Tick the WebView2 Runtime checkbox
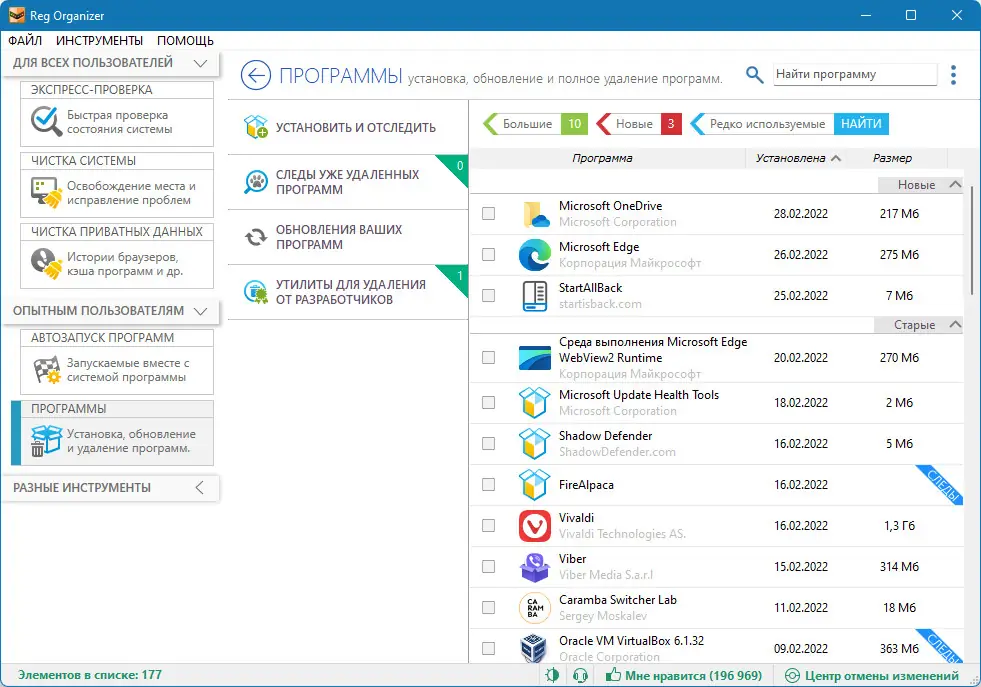981x687 pixels. pos(489,358)
